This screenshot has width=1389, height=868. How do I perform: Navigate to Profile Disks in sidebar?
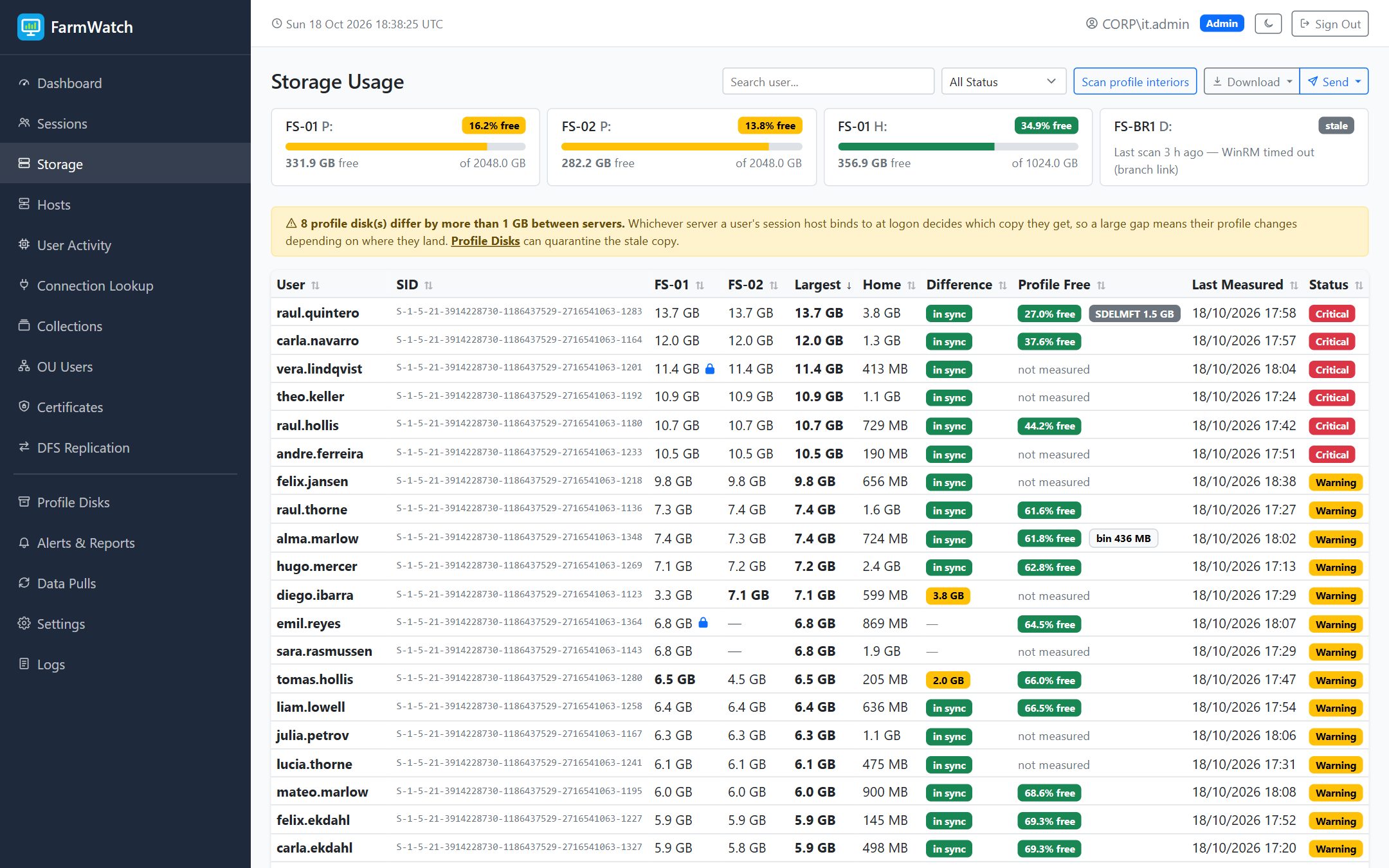[125, 502]
